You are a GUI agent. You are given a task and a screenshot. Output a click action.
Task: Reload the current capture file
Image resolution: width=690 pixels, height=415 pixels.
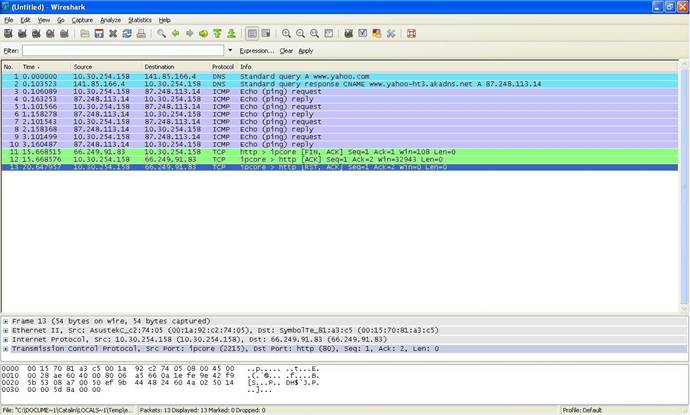tap(127, 33)
